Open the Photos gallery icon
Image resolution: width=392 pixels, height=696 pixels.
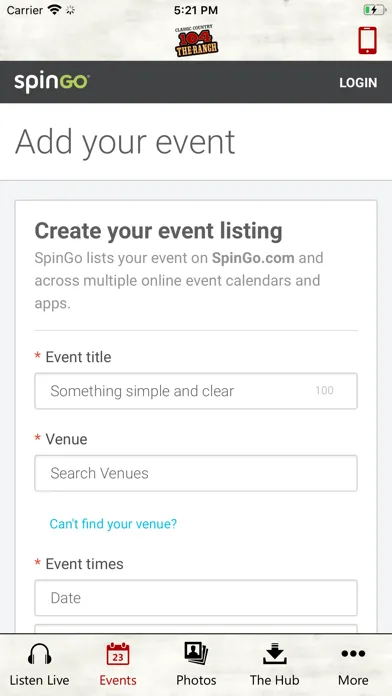click(x=196, y=653)
